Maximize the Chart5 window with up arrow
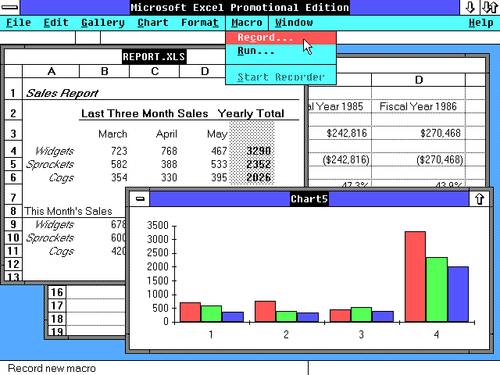The width and height of the screenshot is (500, 375). pyautogui.click(x=479, y=199)
